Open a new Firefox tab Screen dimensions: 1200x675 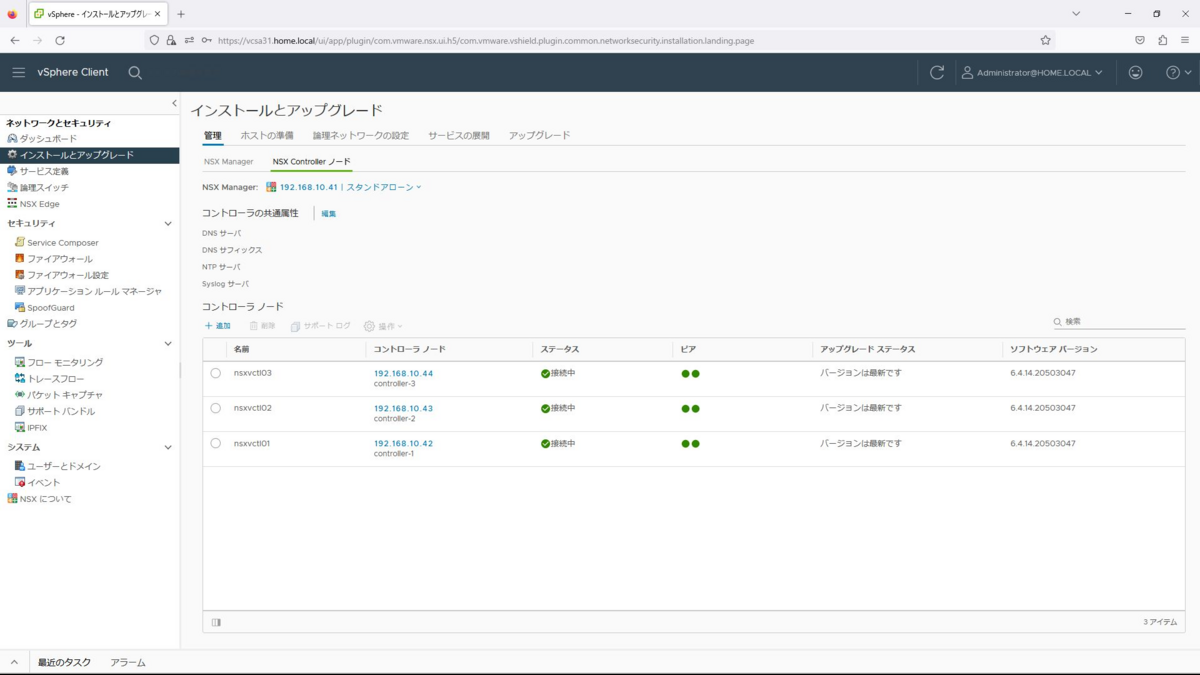[x=181, y=14]
